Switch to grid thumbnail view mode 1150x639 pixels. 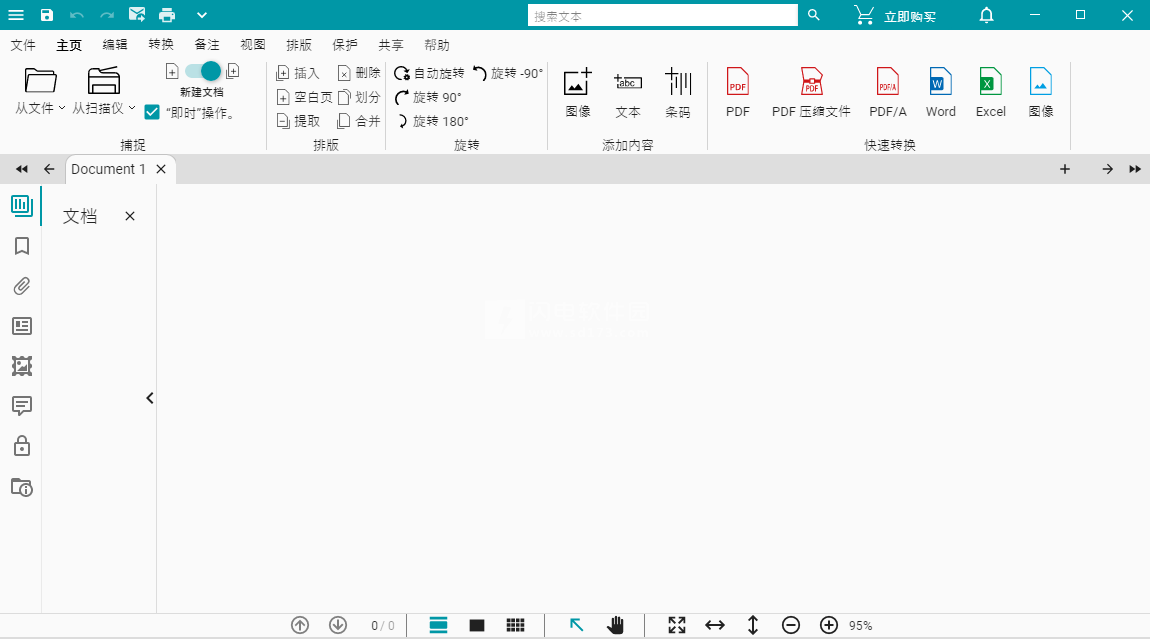(x=515, y=624)
